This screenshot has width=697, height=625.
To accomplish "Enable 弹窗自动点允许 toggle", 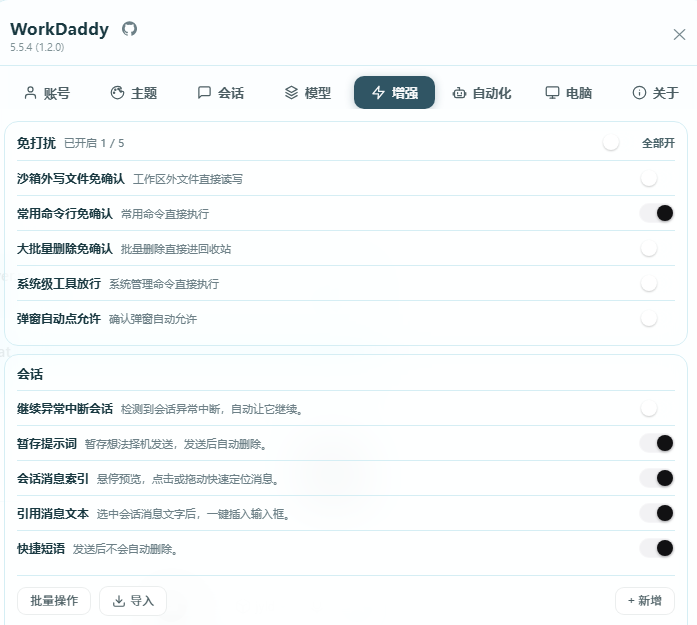I will [657, 319].
